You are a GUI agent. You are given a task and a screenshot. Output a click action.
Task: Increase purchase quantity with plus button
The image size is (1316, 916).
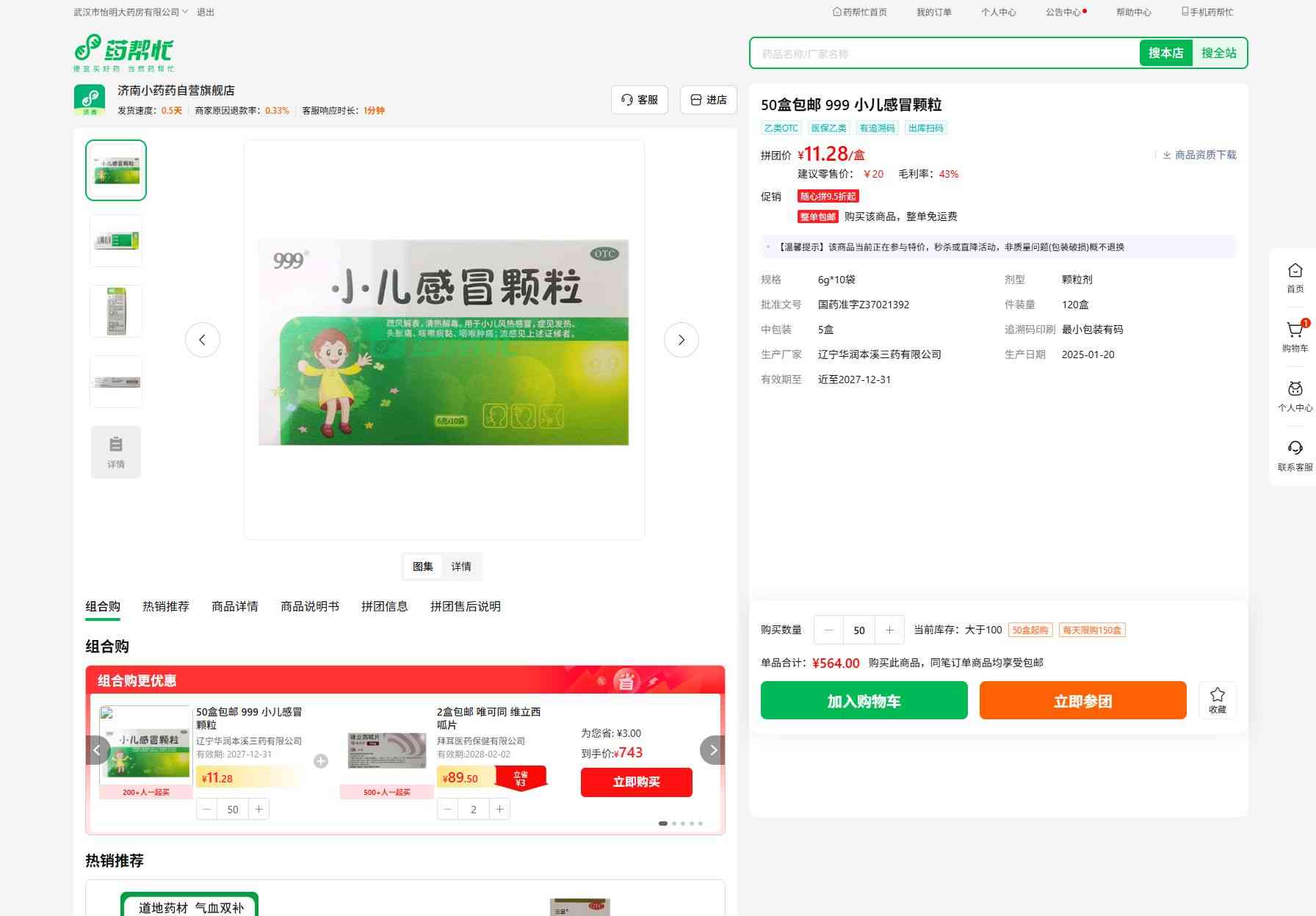(x=889, y=630)
